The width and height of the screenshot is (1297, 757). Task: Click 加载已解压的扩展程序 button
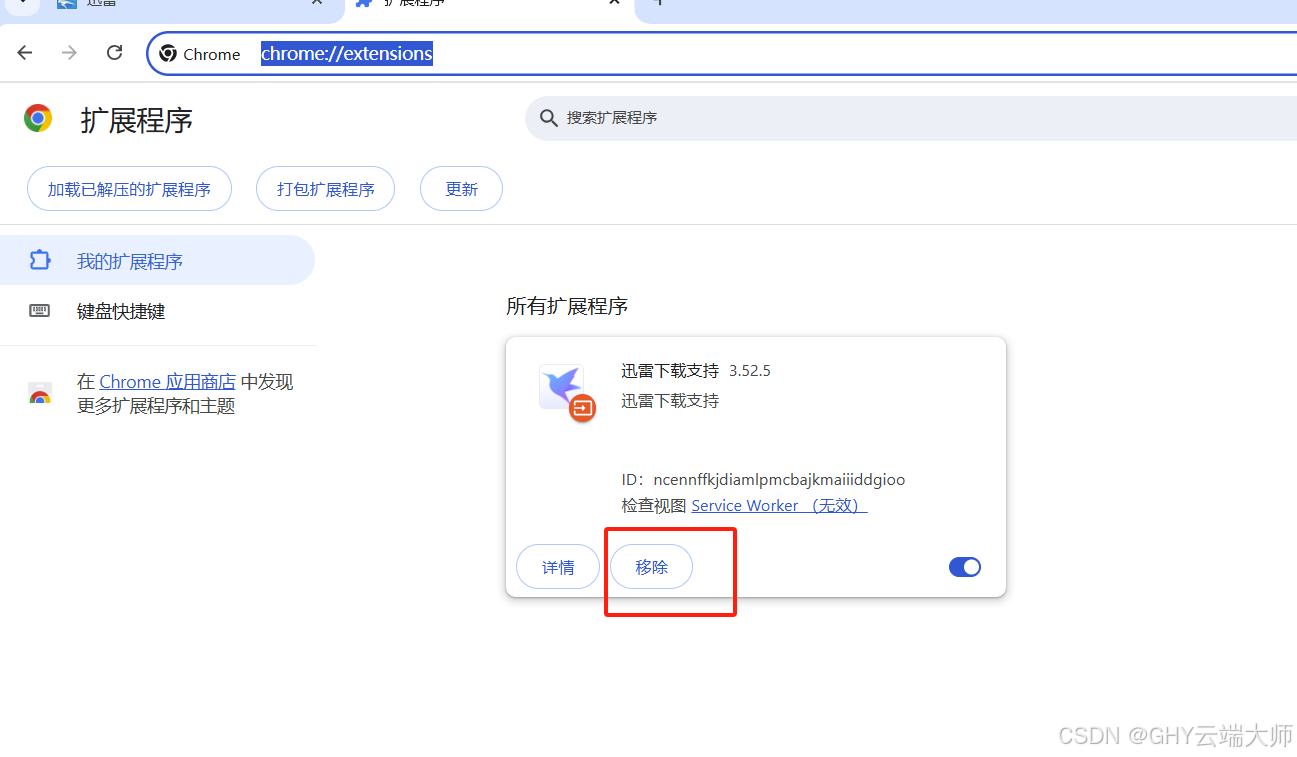coord(129,189)
